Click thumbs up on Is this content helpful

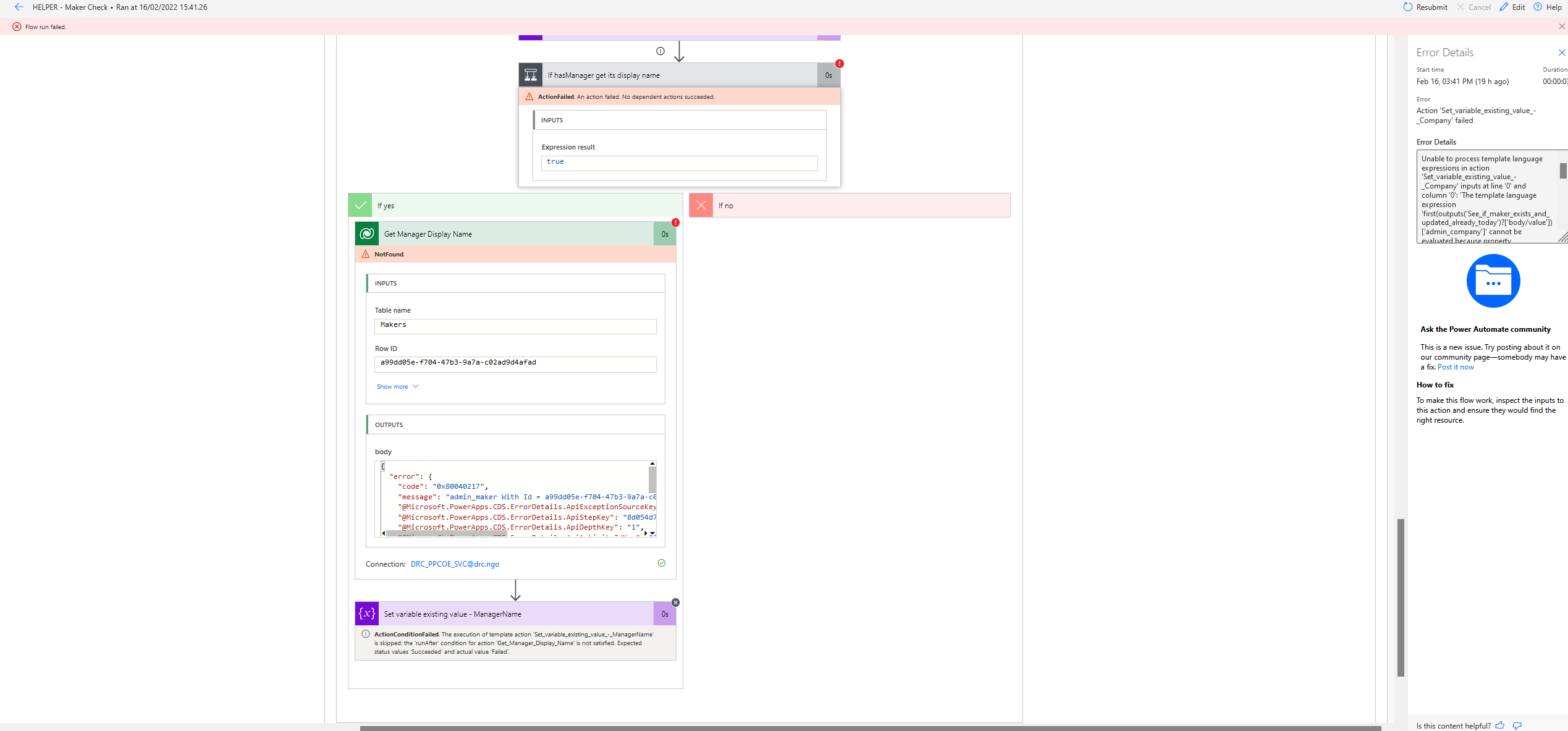coord(1500,725)
